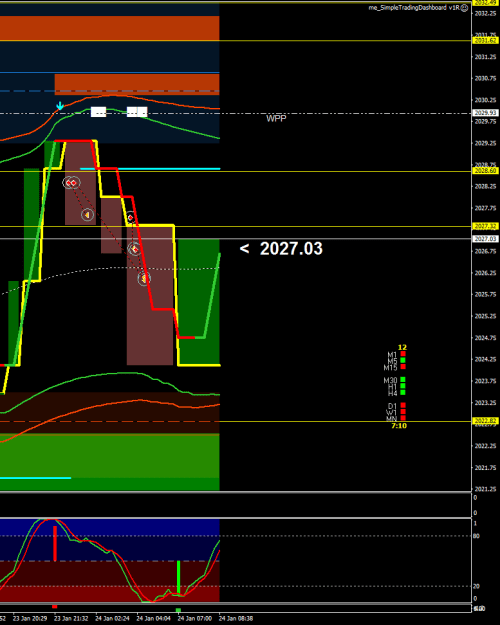Click the smiley icon beside me_SimpleTradingDashboard
Screen dimensions: 500x625
[464, 8]
